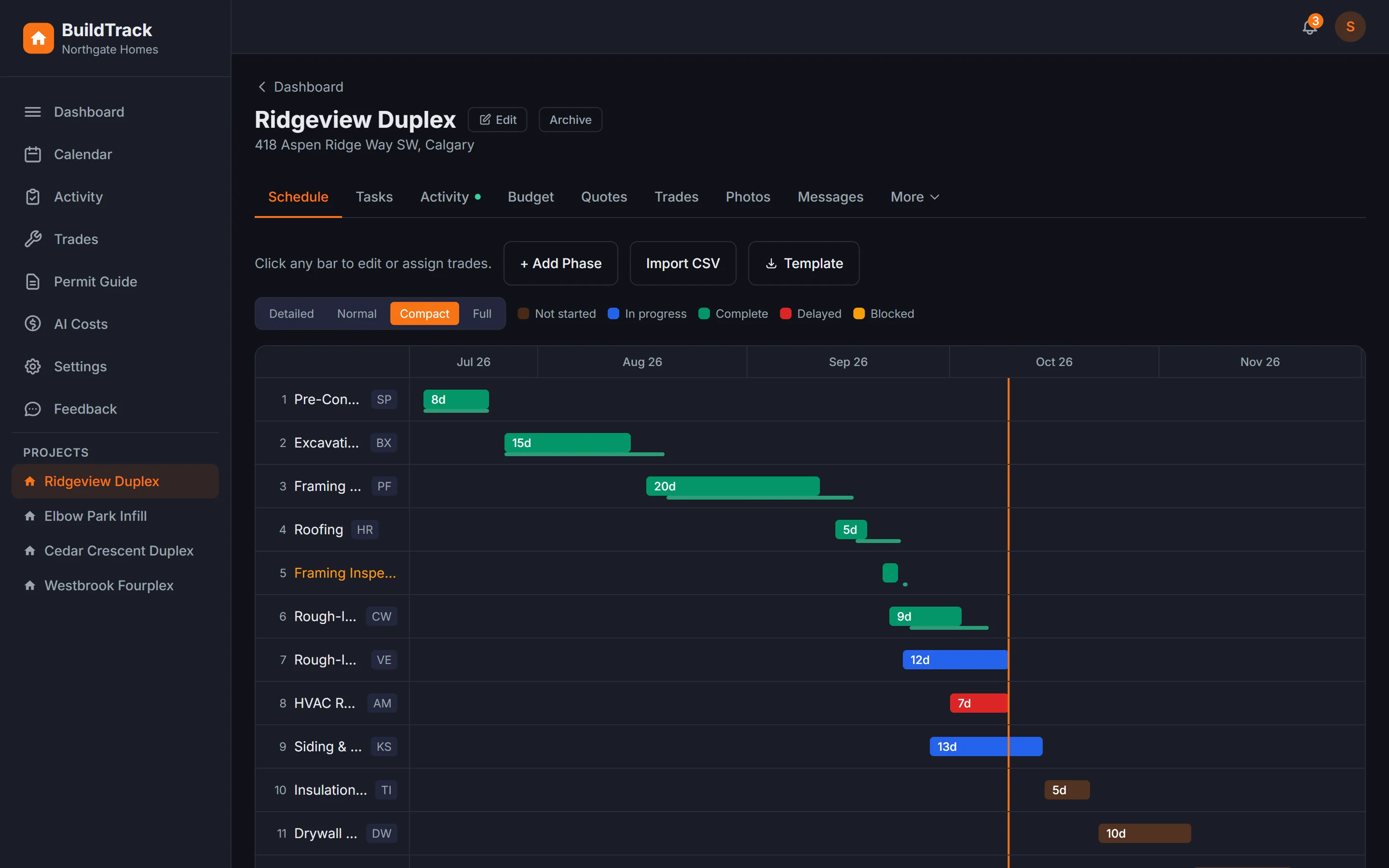Screen dimensions: 1389x868
Task: Open Dashboard in the sidebar
Action: coord(115,112)
